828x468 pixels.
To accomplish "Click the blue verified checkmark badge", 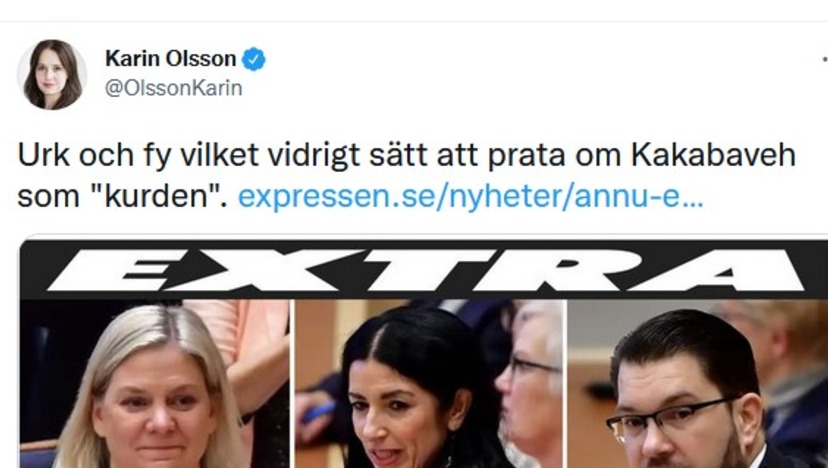I will click(x=253, y=59).
